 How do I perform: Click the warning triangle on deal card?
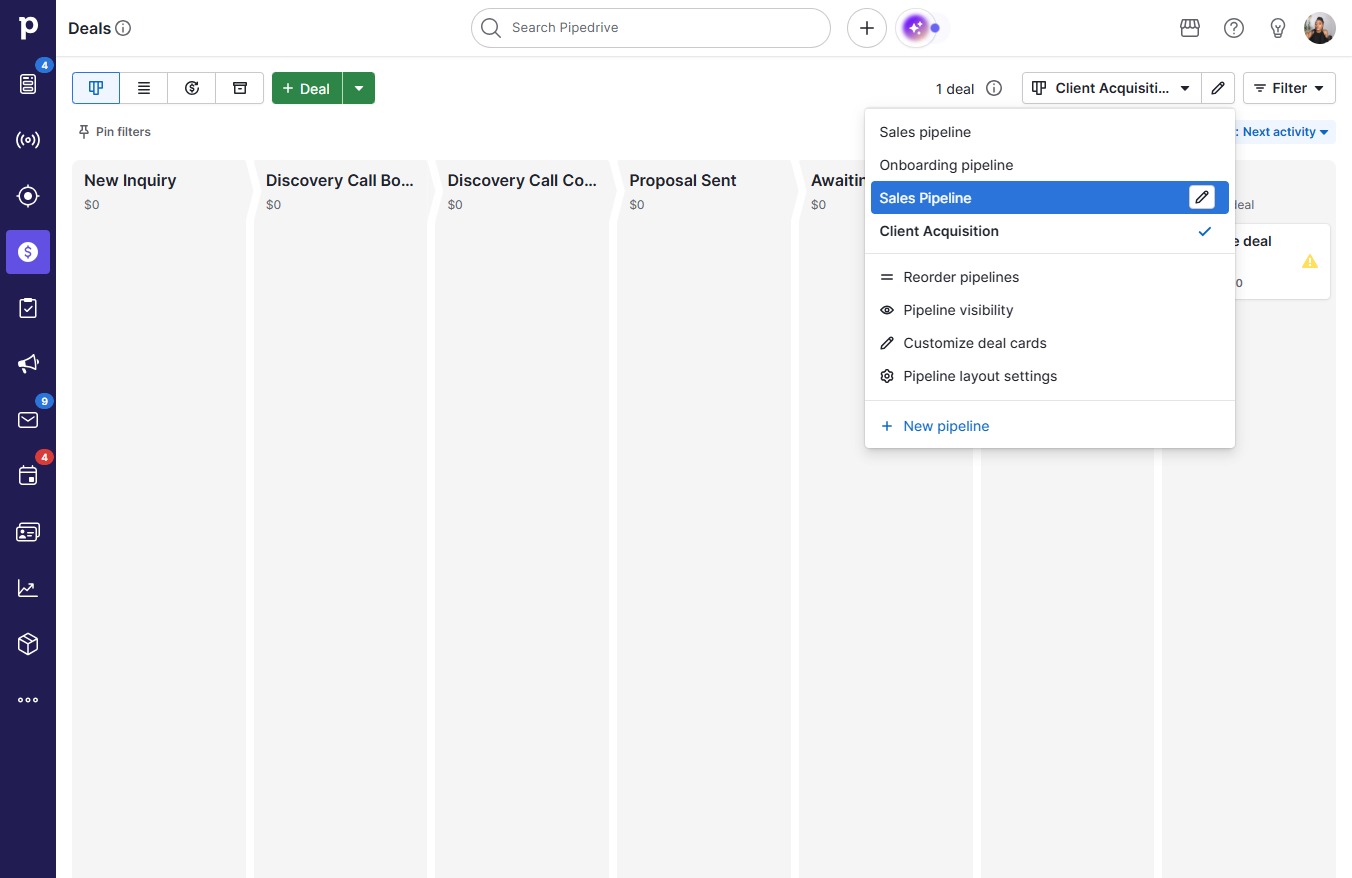(x=1310, y=261)
